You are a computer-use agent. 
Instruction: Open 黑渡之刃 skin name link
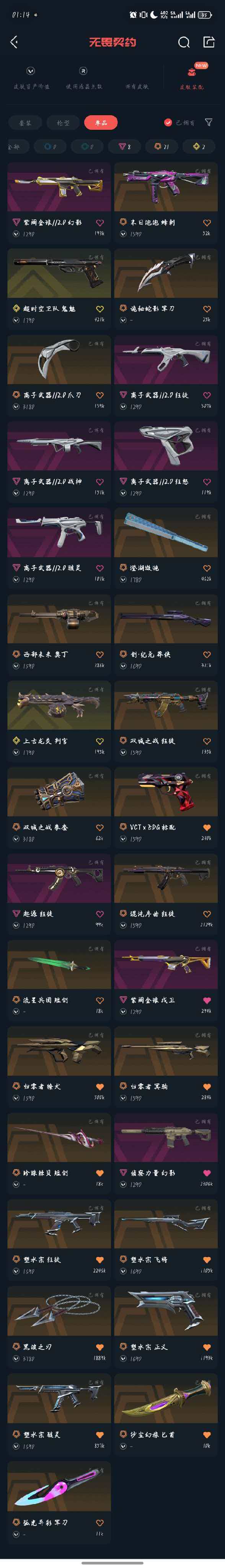37,1346
